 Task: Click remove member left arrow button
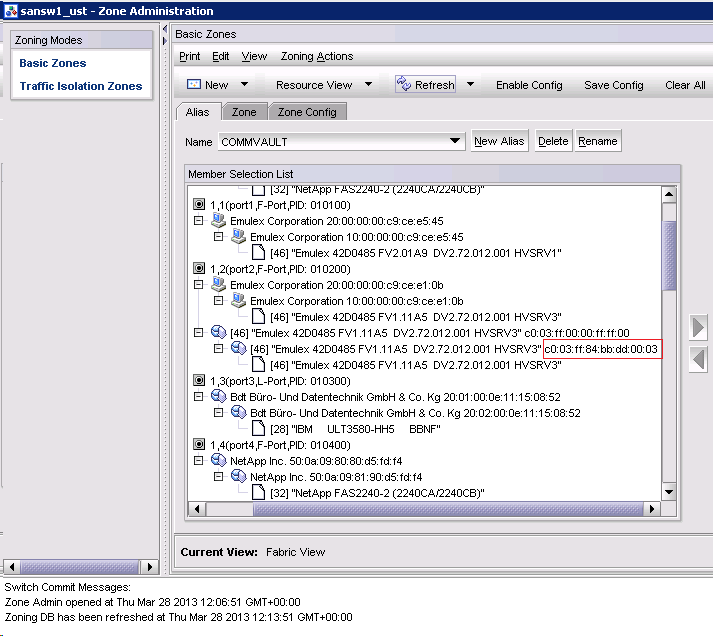pyautogui.click(x=698, y=360)
